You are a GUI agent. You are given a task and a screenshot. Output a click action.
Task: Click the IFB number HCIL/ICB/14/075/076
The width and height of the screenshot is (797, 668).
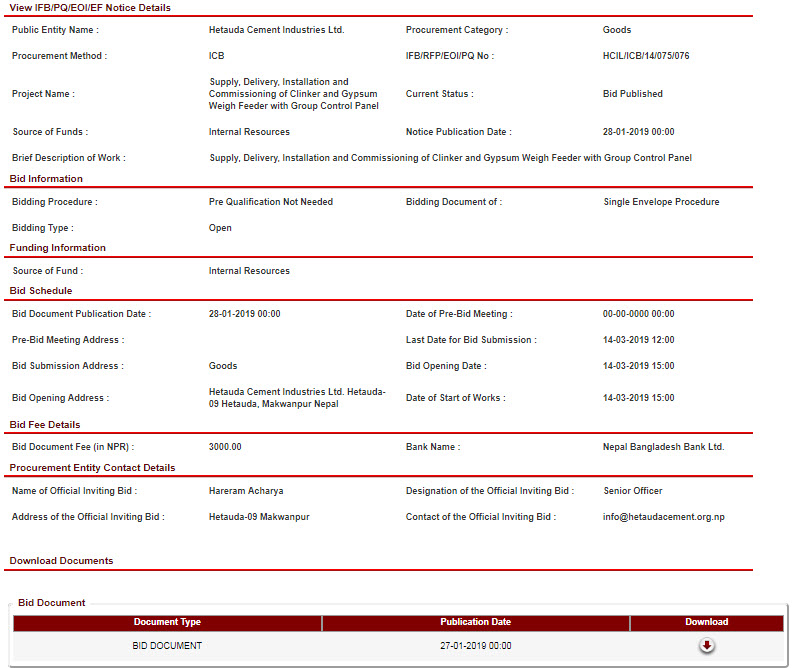(646, 56)
